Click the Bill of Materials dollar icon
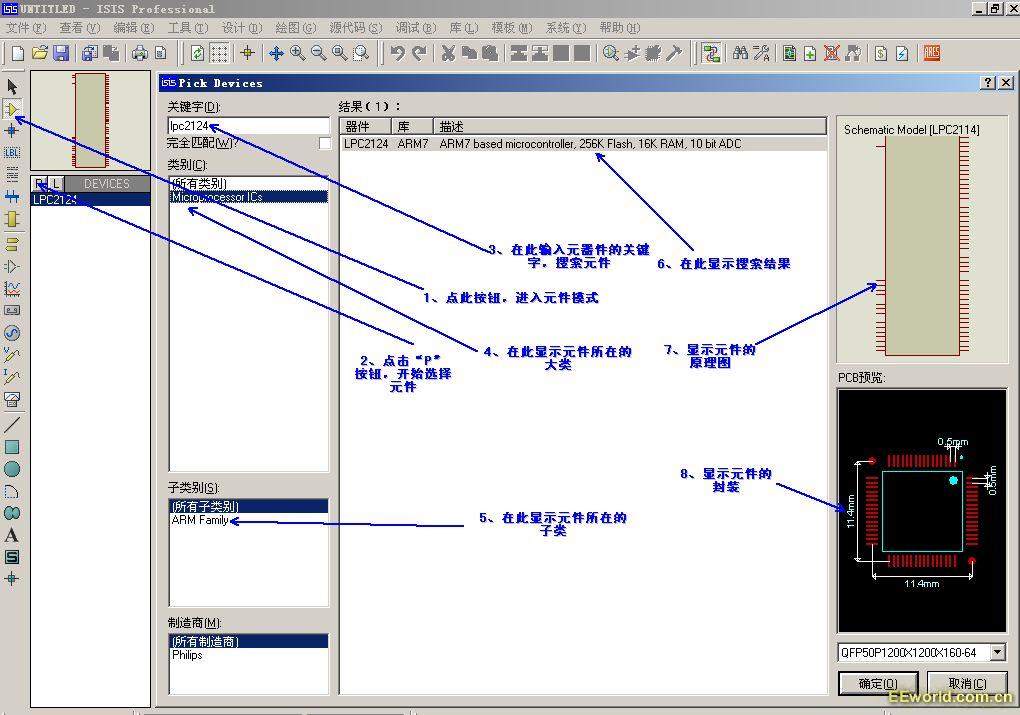 pyautogui.click(x=881, y=53)
